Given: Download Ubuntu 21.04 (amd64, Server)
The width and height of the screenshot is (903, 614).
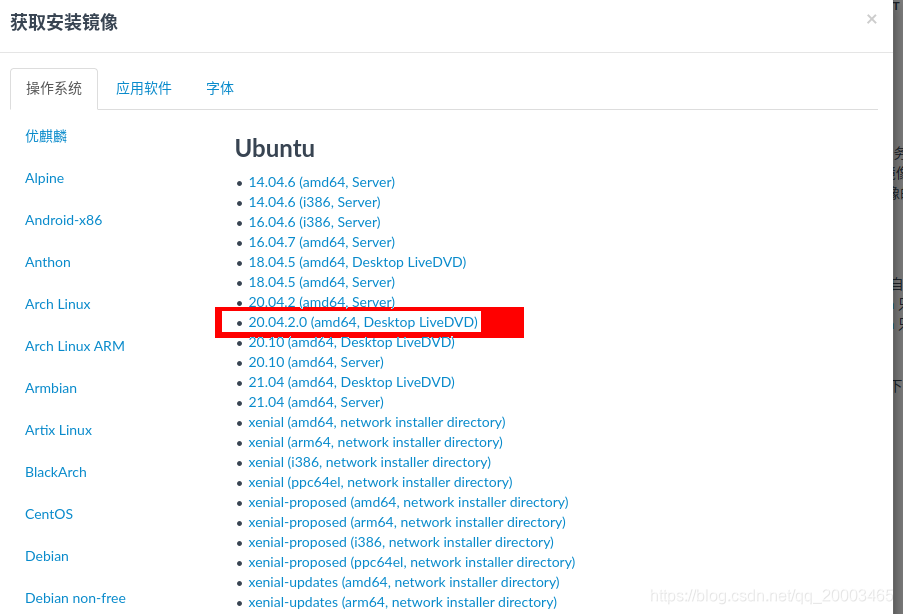Looking at the screenshot, I should (316, 403).
